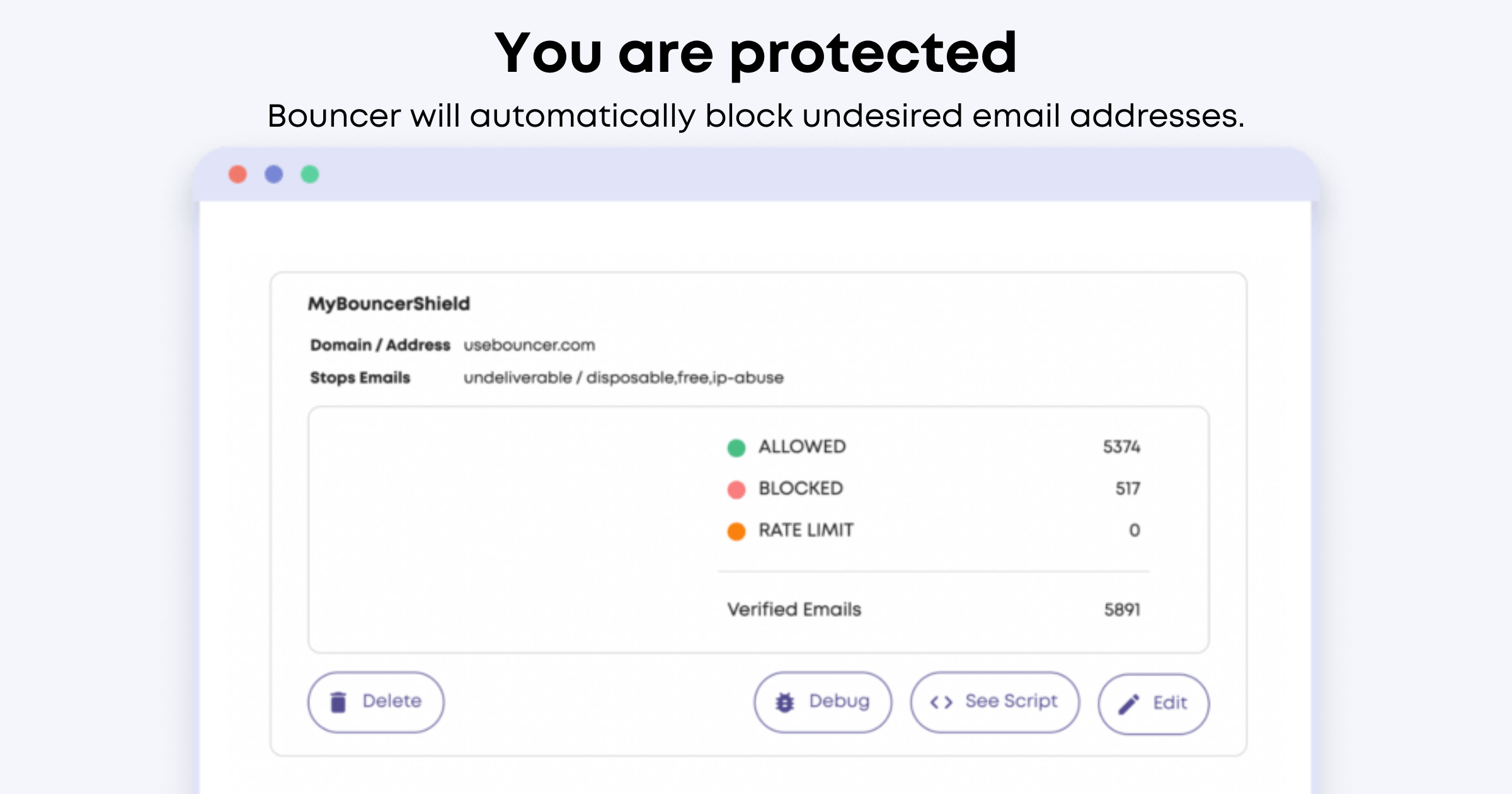
Task: Click the ALLOWED count 5374
Action: [1121, 447]
